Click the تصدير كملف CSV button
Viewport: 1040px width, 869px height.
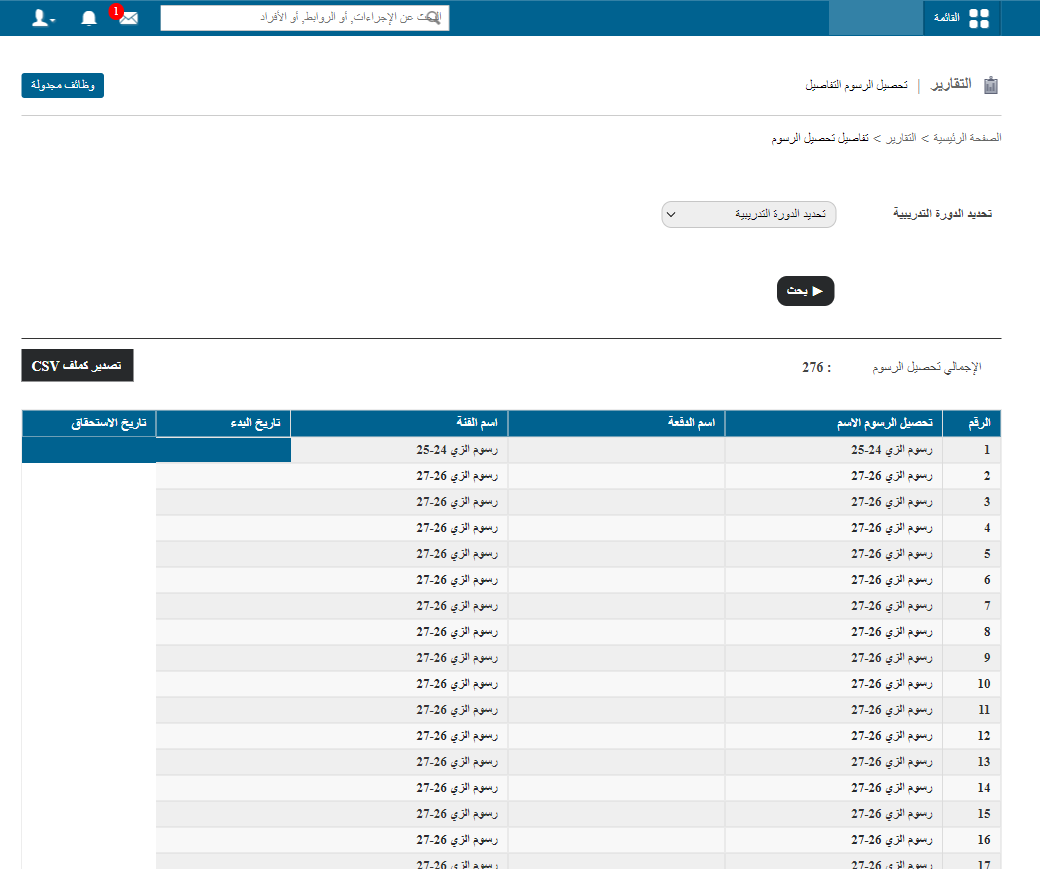(x=77, y=366)
